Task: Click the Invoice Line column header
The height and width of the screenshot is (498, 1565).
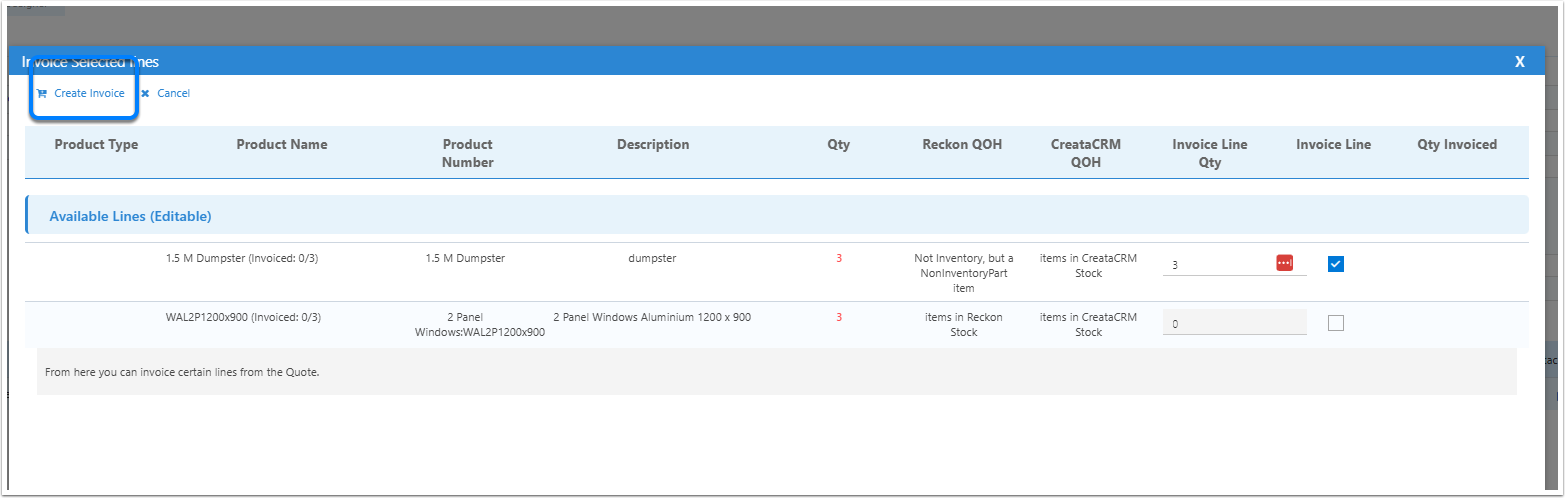Action: pyautogui.click(x=1333, y=144)
